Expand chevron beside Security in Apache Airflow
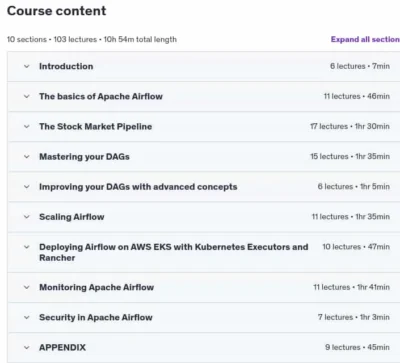 click(x=27, y=317)
